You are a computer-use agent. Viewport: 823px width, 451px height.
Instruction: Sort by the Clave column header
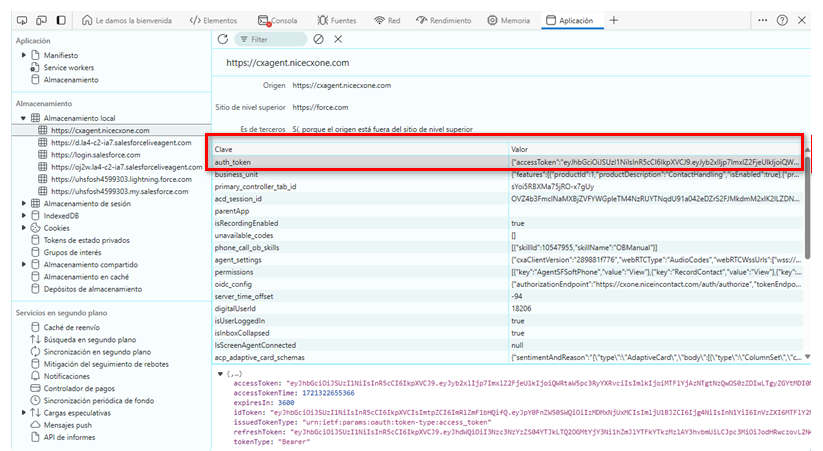(360, 150)
